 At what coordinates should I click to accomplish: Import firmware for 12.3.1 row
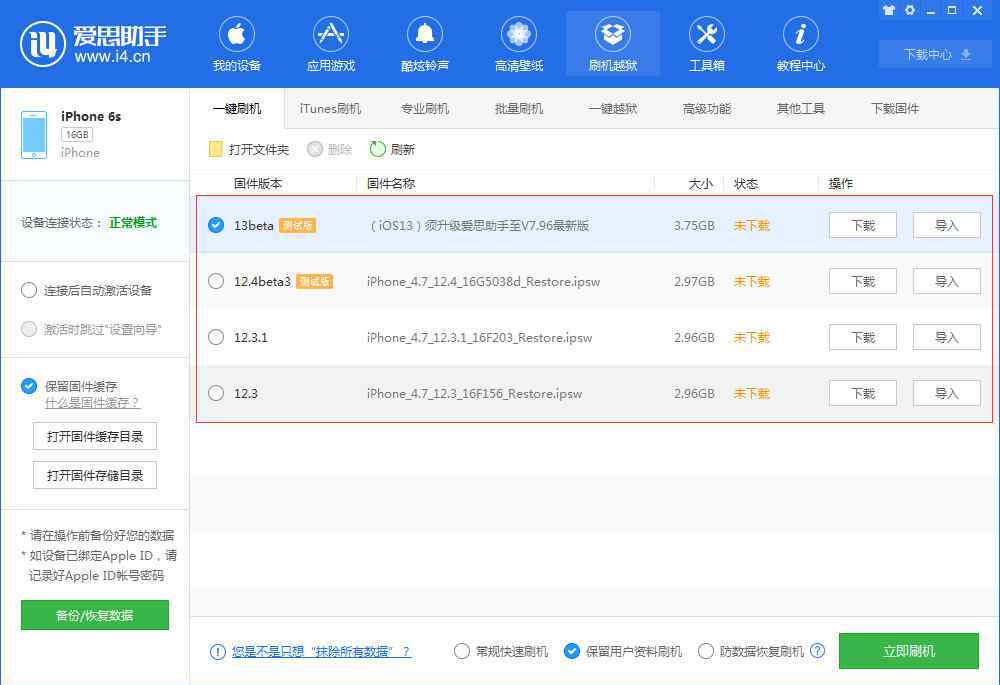point(946,337)
